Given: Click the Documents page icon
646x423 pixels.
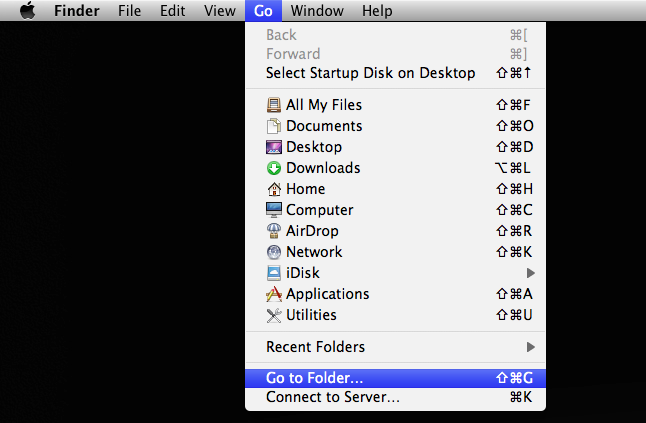Looking at the screenshot, I should coord(274,126).
